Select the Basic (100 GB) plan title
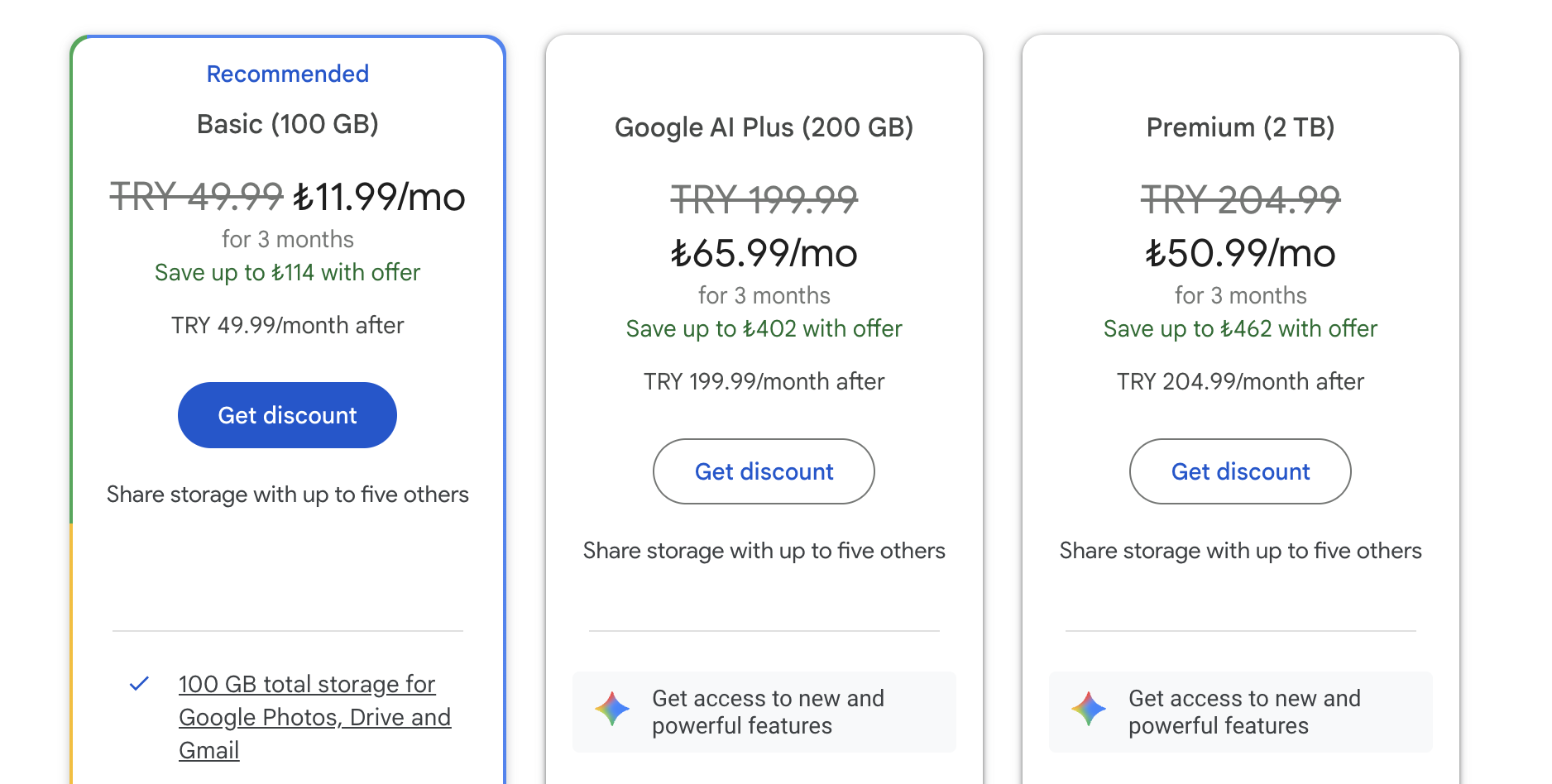Screen dimensions: 1552x784 pos(287,124)
